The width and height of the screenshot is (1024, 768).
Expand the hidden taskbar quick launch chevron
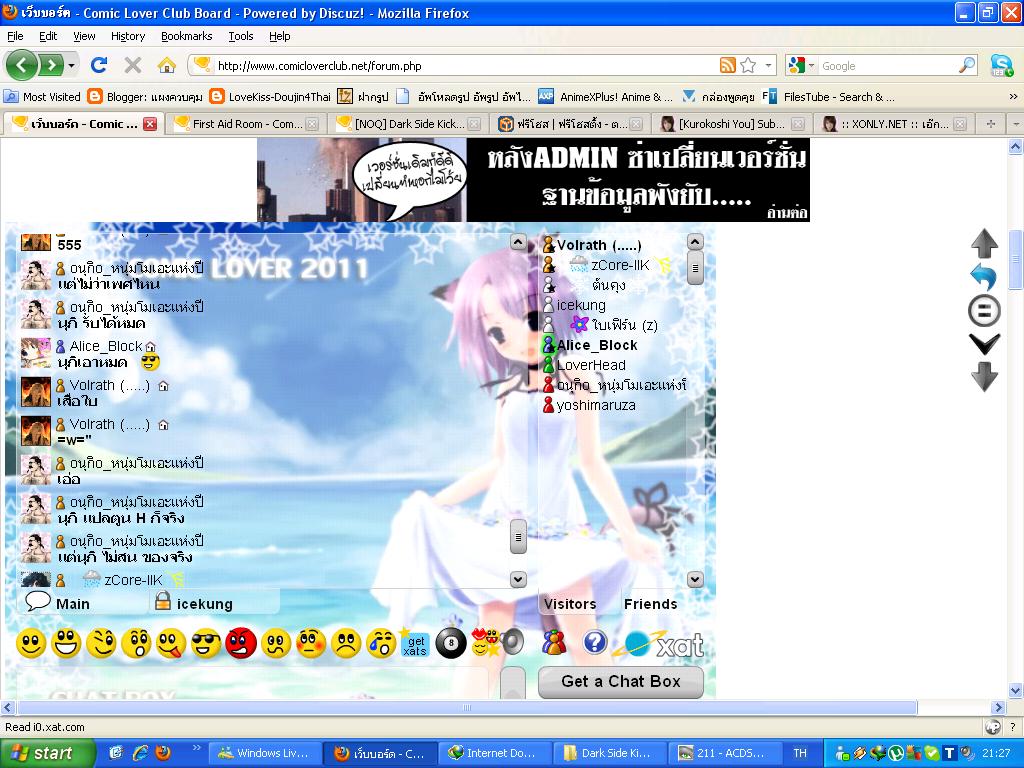tap(197, 746)
